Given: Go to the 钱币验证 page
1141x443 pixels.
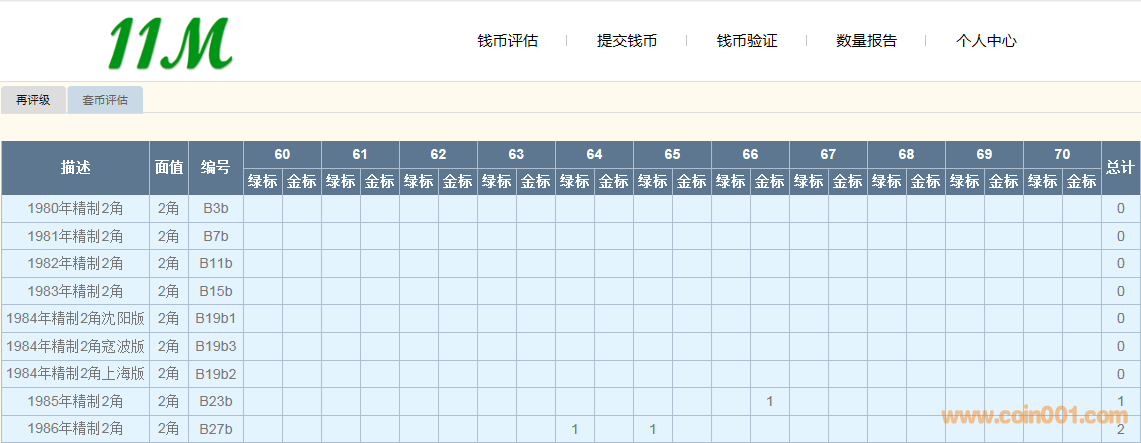Looking at the screenshot, I should coord(747,41).
